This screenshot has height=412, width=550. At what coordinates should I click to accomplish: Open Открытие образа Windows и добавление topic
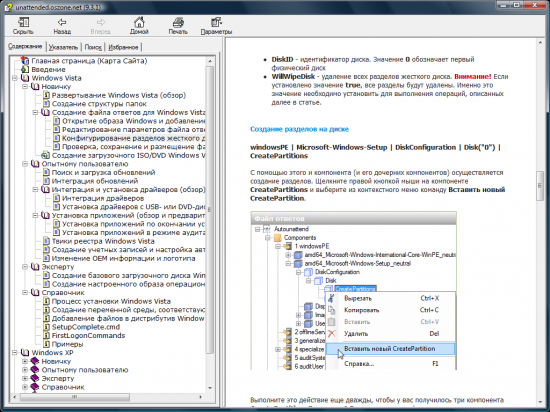pos(134,121)
